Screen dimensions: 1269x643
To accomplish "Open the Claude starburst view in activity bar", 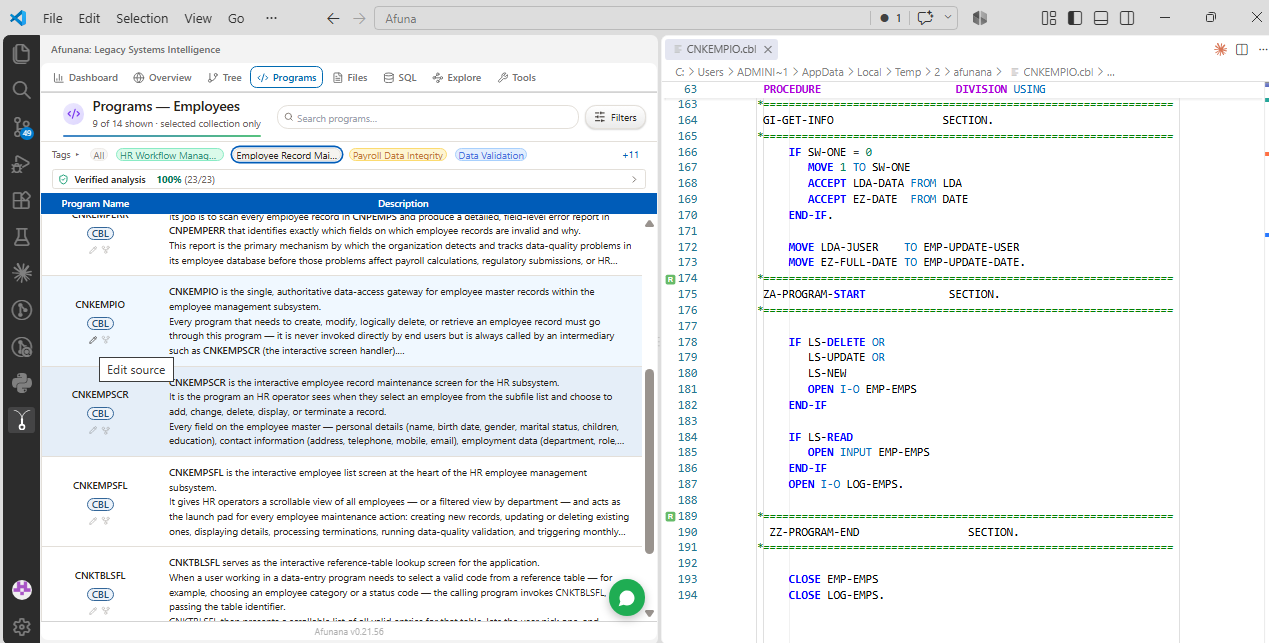I will coord(20,272).
